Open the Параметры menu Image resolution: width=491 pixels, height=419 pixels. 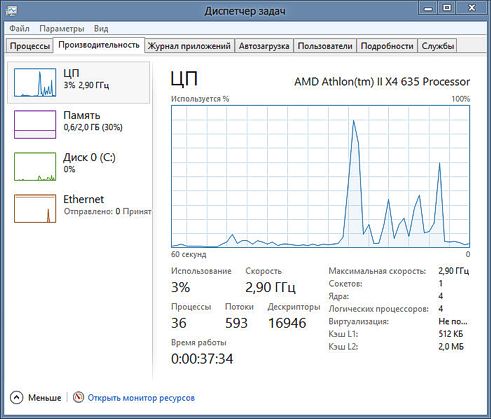click(62, 28)
